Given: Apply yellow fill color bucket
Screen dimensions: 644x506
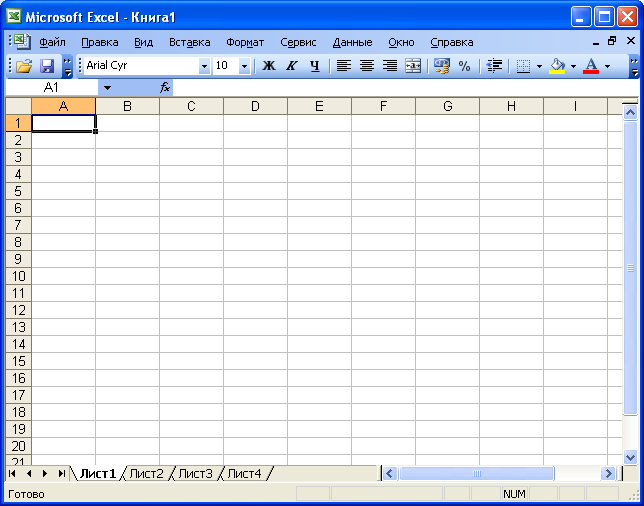Looking at the screenshot, I should click(557, 66).
